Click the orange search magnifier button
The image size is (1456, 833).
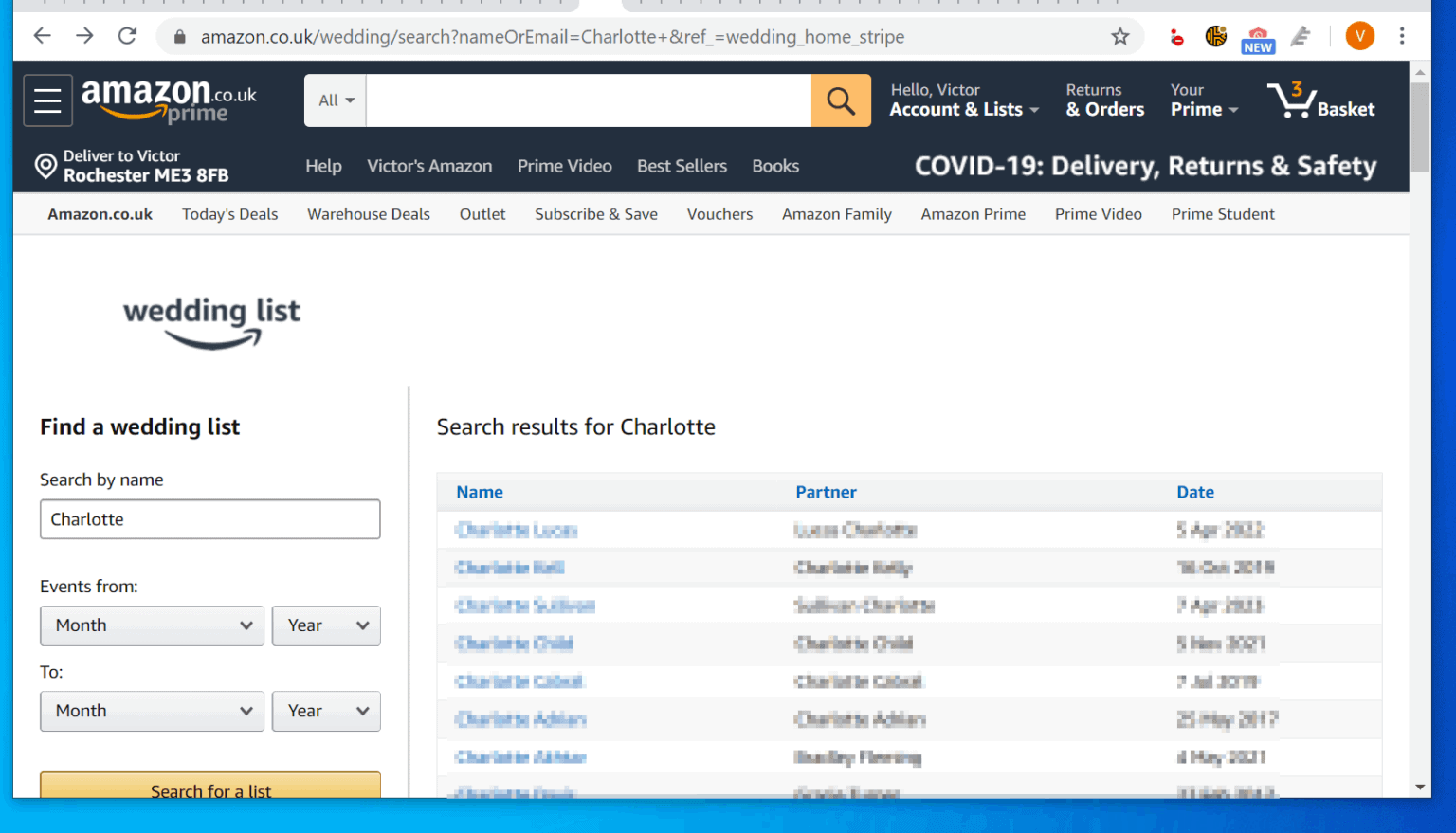click(x=841, y=100)
